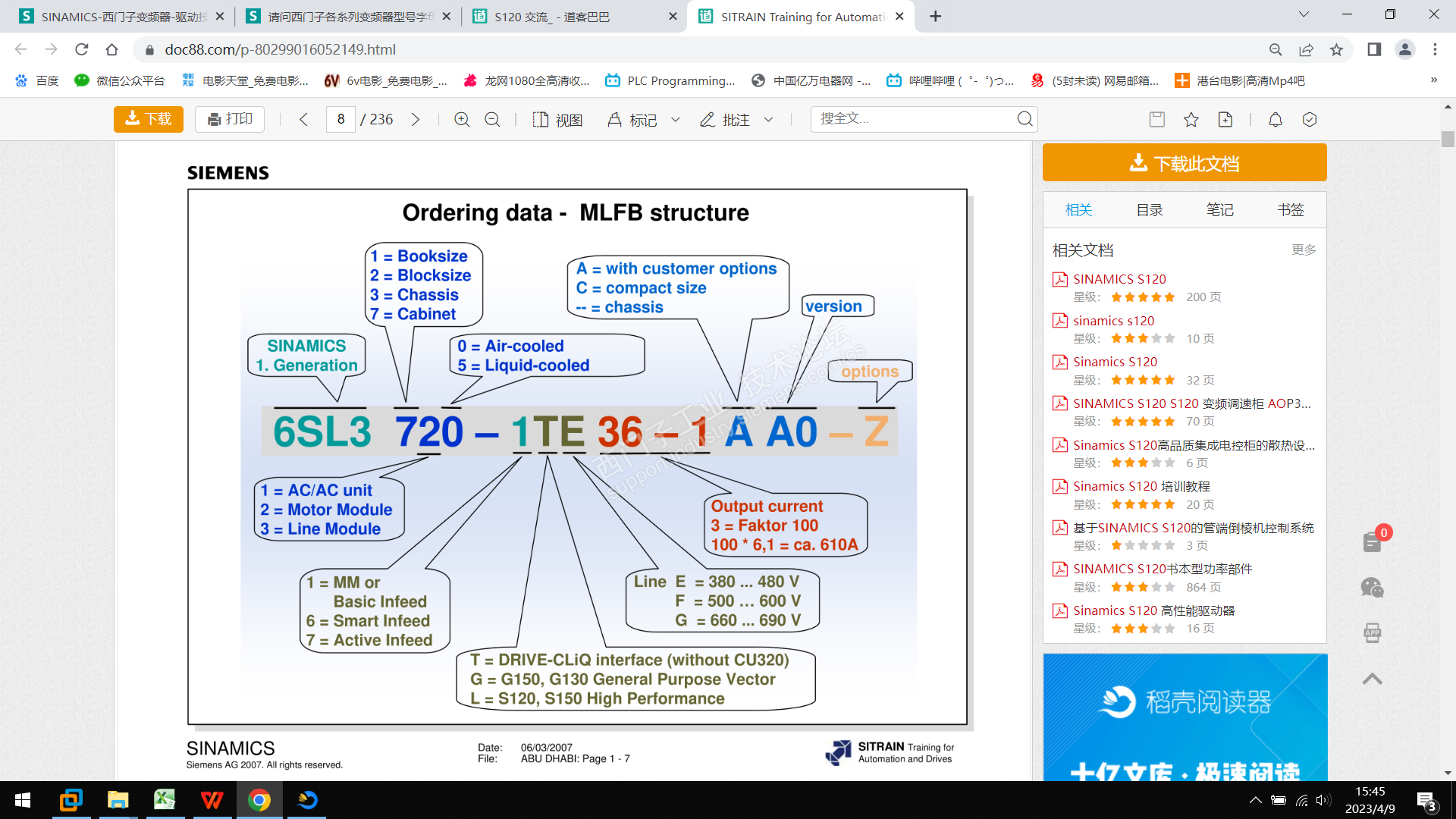
Task: Favorite document with star icon in toolbar
Action: click(1191, 120)
